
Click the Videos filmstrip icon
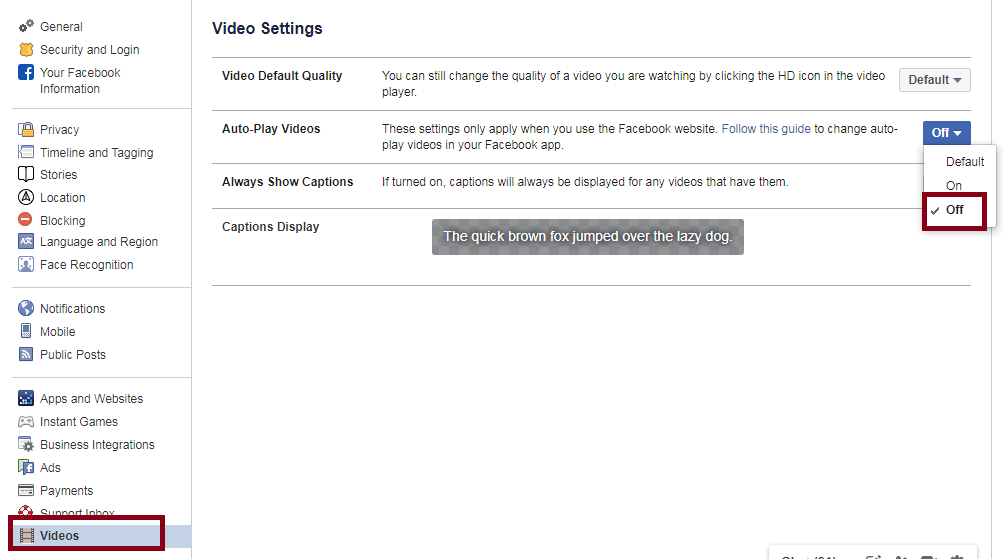pos(26,535)
